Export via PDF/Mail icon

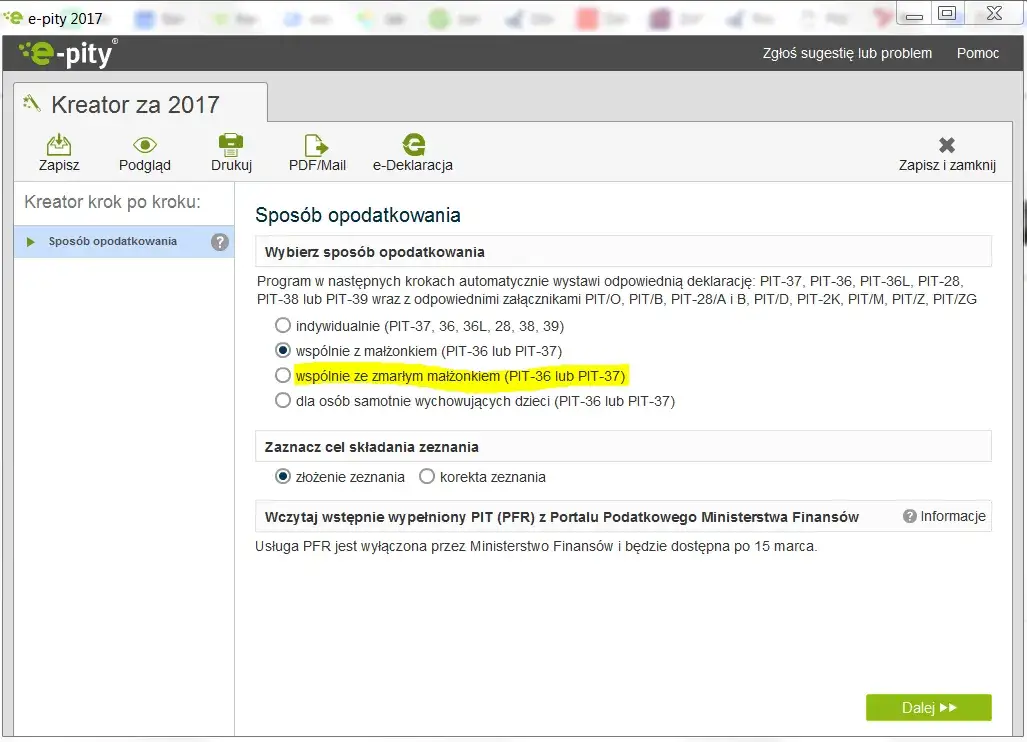click(x=317, y=145)
